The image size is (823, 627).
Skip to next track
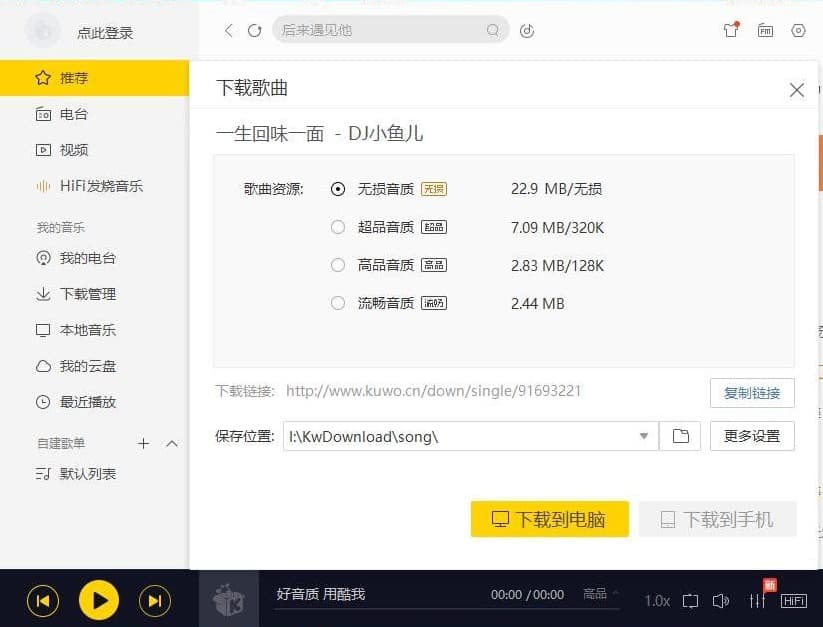pyautogui.click(x=155, y=600)
